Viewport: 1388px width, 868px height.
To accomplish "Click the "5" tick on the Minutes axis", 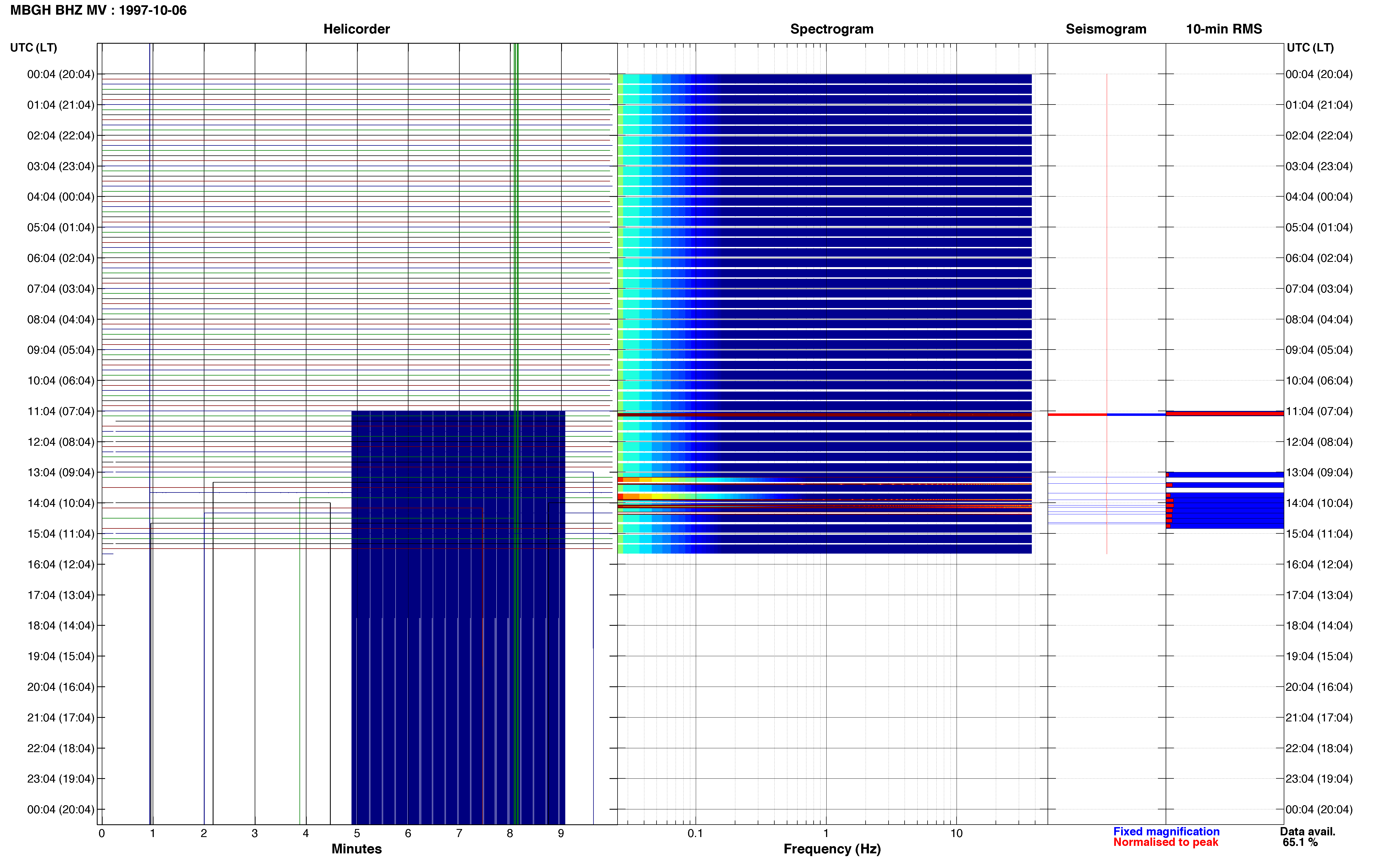I will click(x=357, y=833).
